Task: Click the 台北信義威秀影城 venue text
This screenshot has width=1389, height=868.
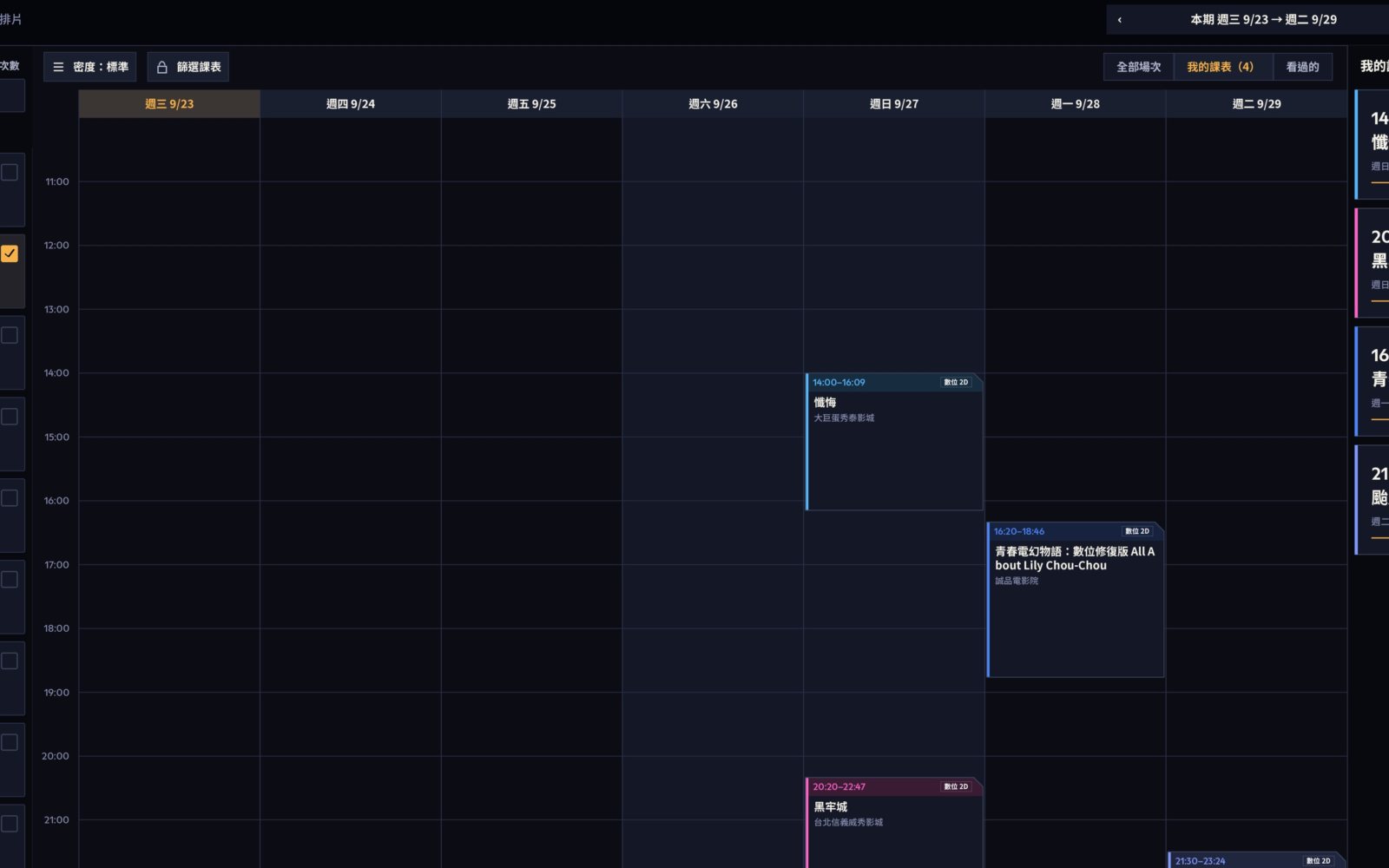Action: click(x=848, y=822)
